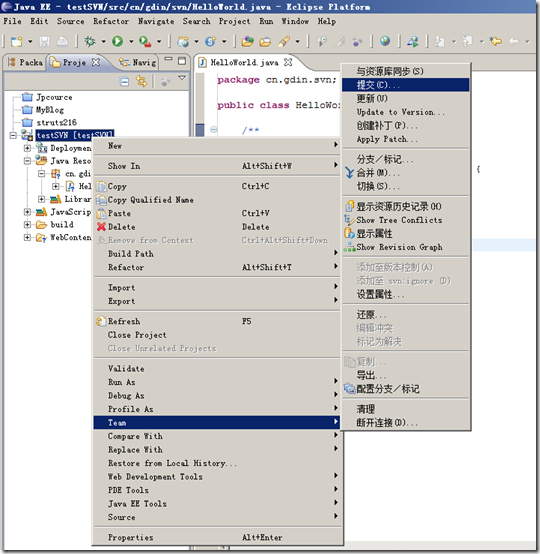Image resolution: width=540 pixels, height=554 pixels.
Task: Open dropdown arrow next to Run button
Action: click(131, 42)
